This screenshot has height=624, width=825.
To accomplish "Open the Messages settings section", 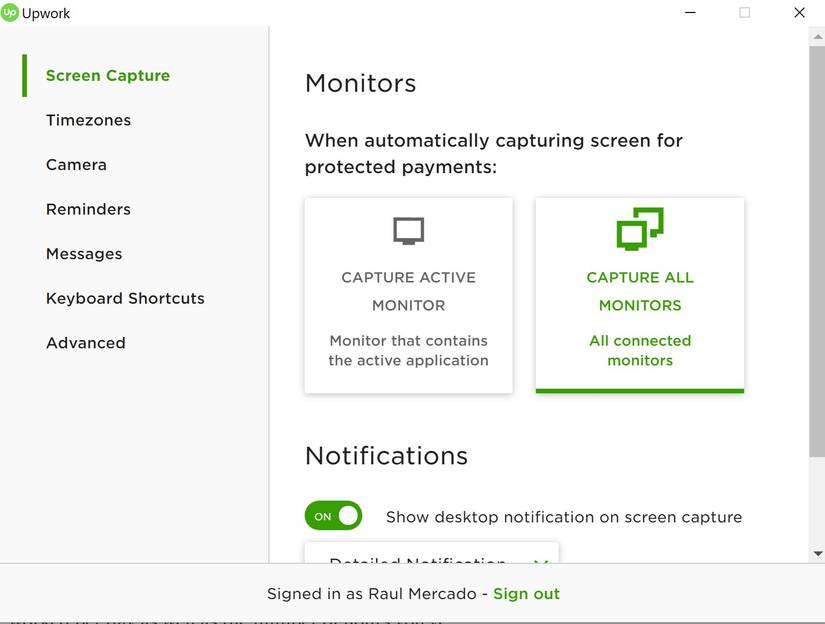I will (x=84, y=254).
